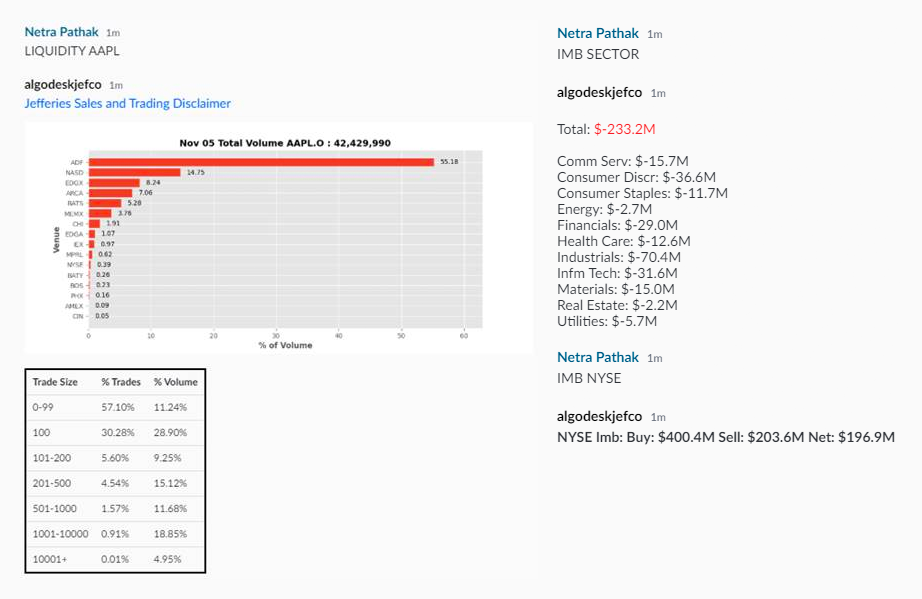Select algodeskjefco username above the Total line
The width and height of the screenshot is (922, 599).
click(599, 92)
